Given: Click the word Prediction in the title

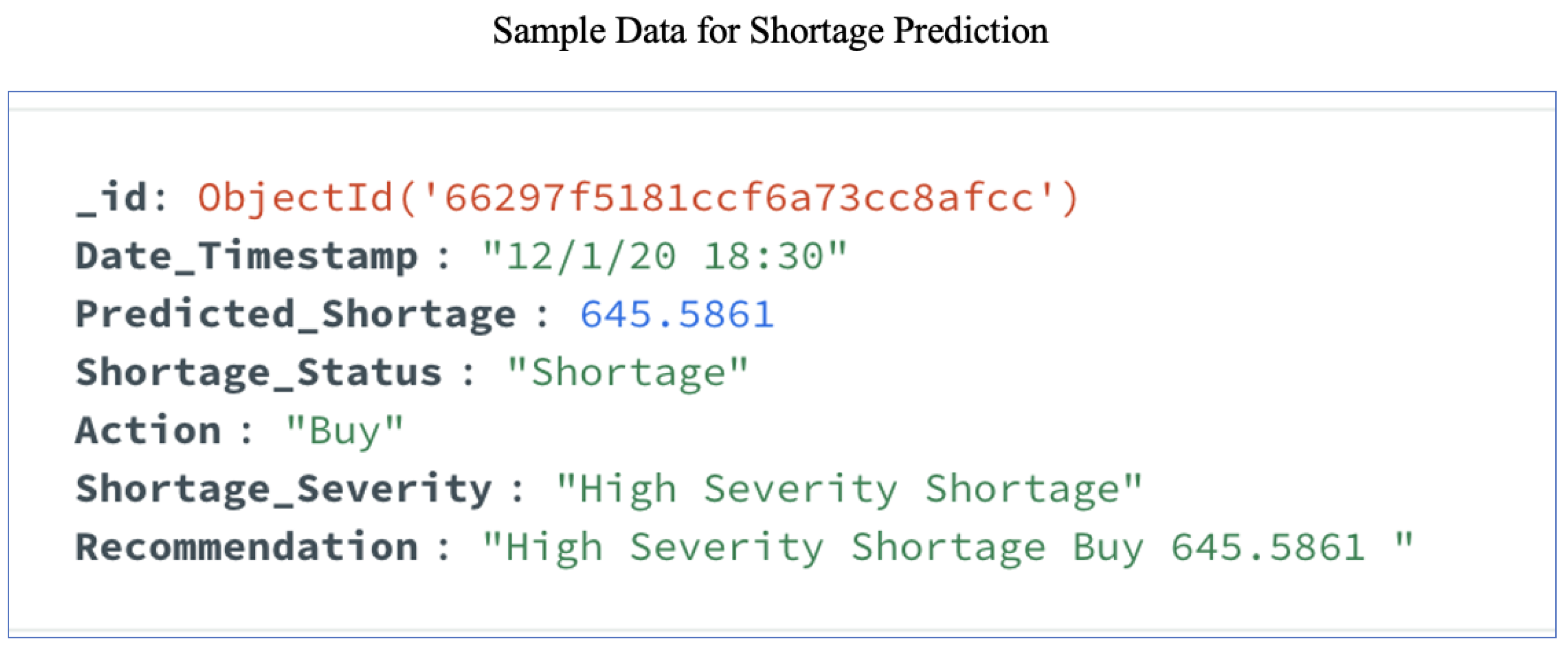Looking at the screenshot, I should tap(970, 30).
